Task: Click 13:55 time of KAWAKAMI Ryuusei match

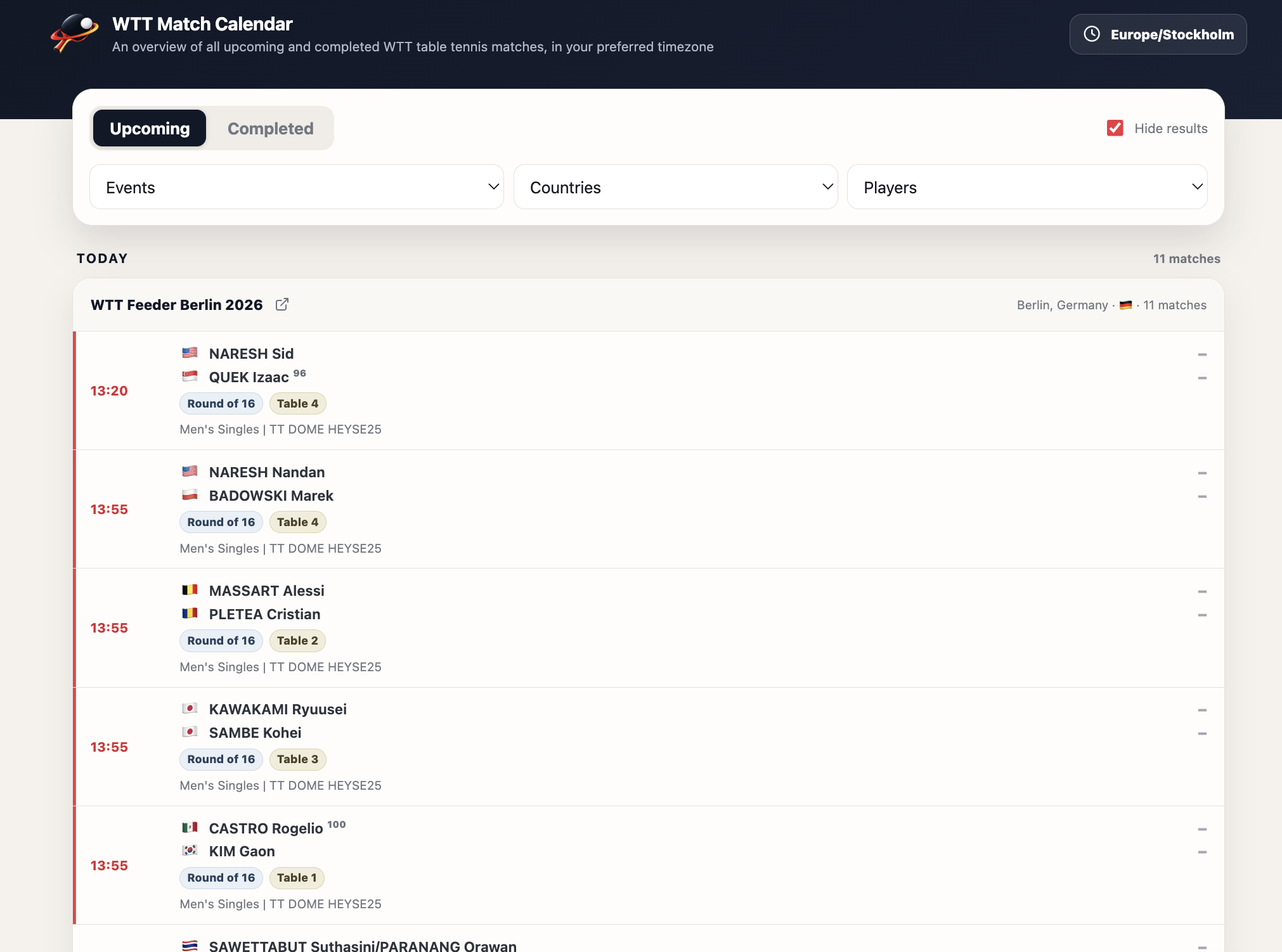Action: (x=109, y=747)
